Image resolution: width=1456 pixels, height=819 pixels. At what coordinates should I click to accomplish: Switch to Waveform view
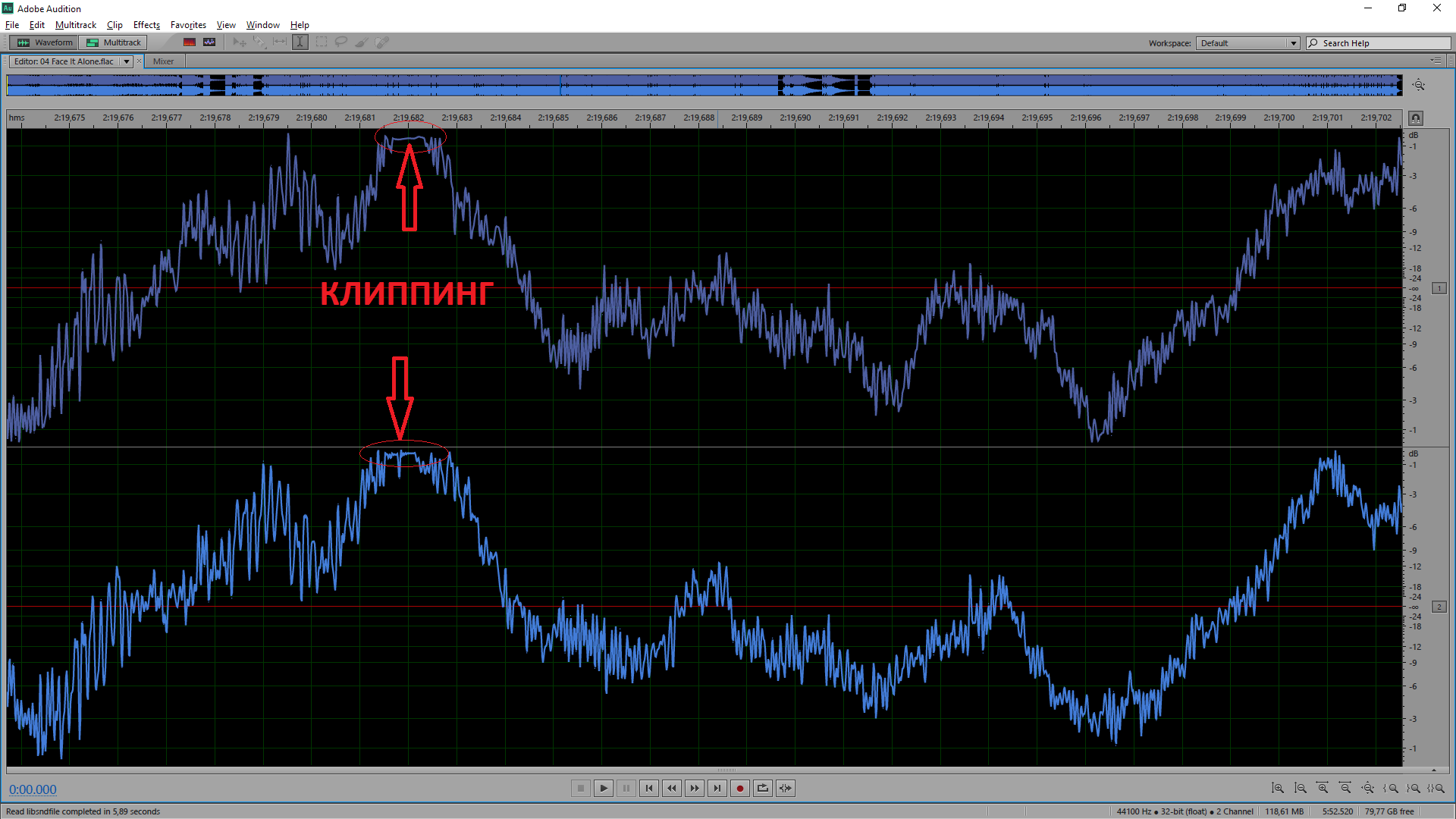45,42
